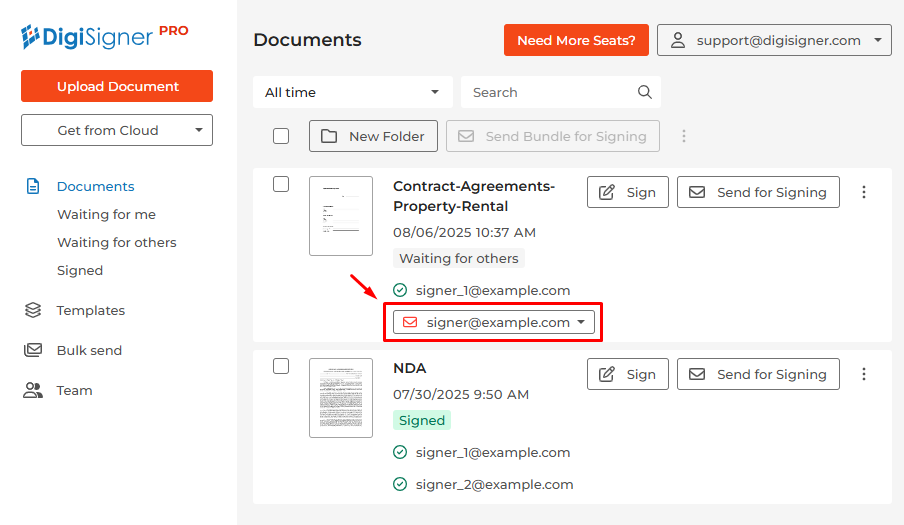The image size is (904, 525).
Task: Open the signer@example.com dropdown
Action: [494, 322]
